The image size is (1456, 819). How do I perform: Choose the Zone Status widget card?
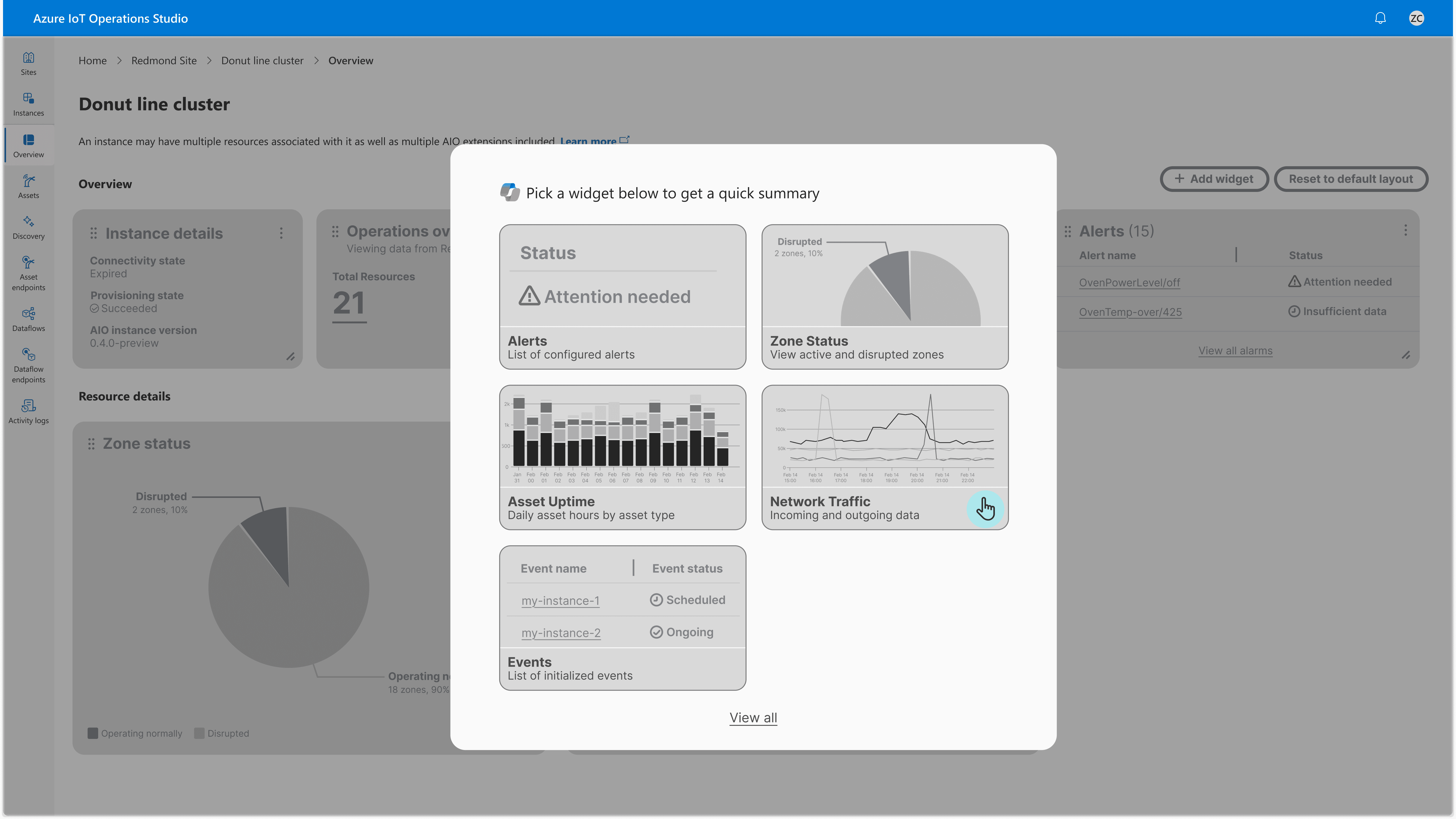click(x=885, y=296)
